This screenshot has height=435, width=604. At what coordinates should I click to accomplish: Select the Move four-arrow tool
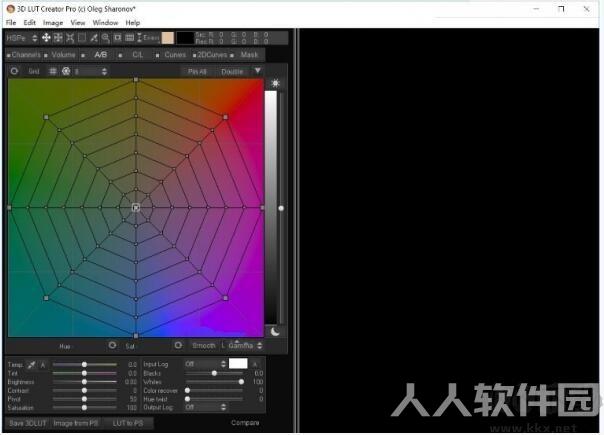(46, 38)
